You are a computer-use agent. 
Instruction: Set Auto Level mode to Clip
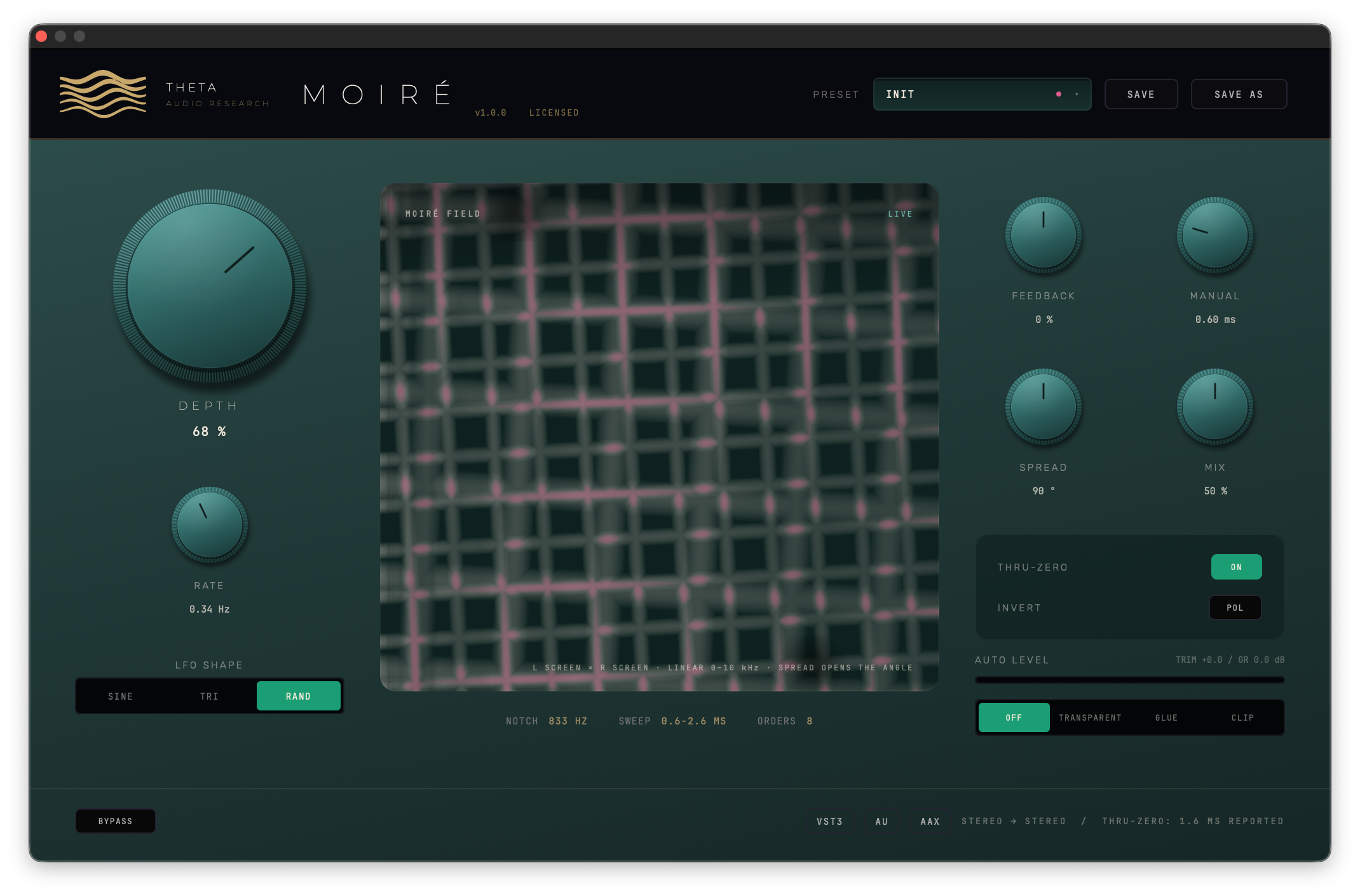click(x=1243, y=717)
